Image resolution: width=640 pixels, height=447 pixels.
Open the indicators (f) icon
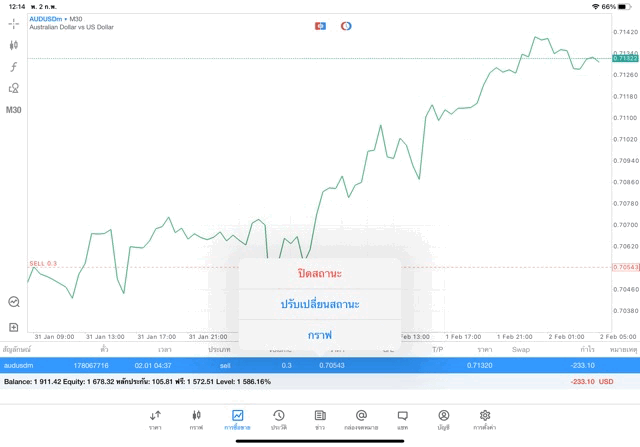(14, 67)
